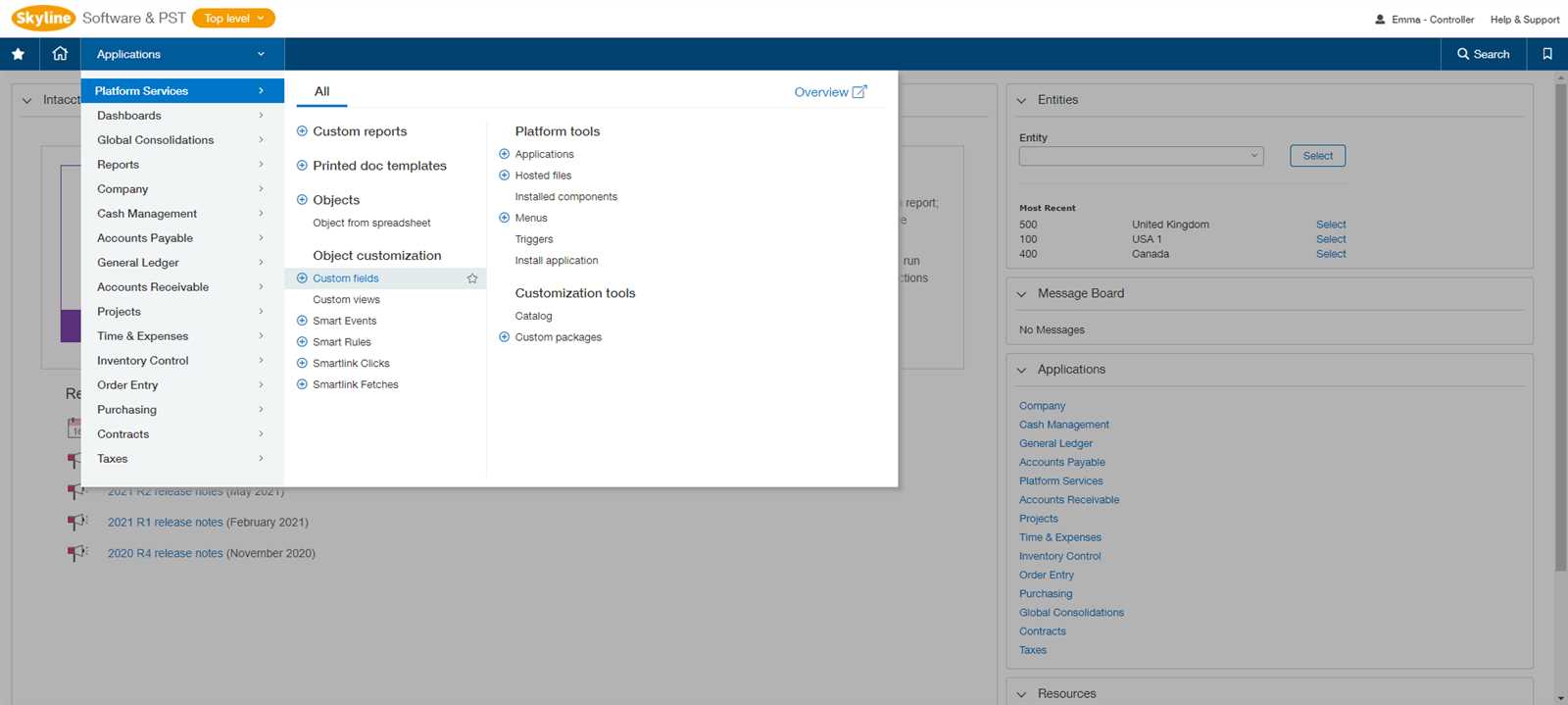Select the Canada entity link

pos(1331,254)
